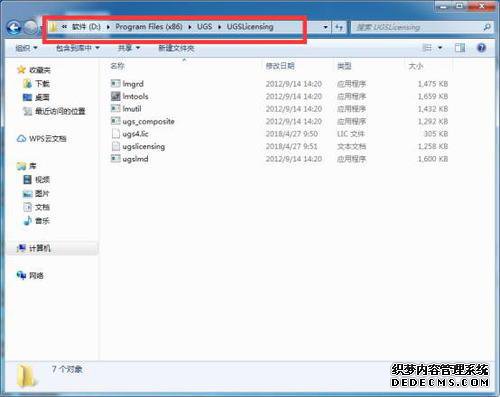The height and width of the screenshot is (397, 500).
Task: Open 桌面 in favorites
Action: 42,97
